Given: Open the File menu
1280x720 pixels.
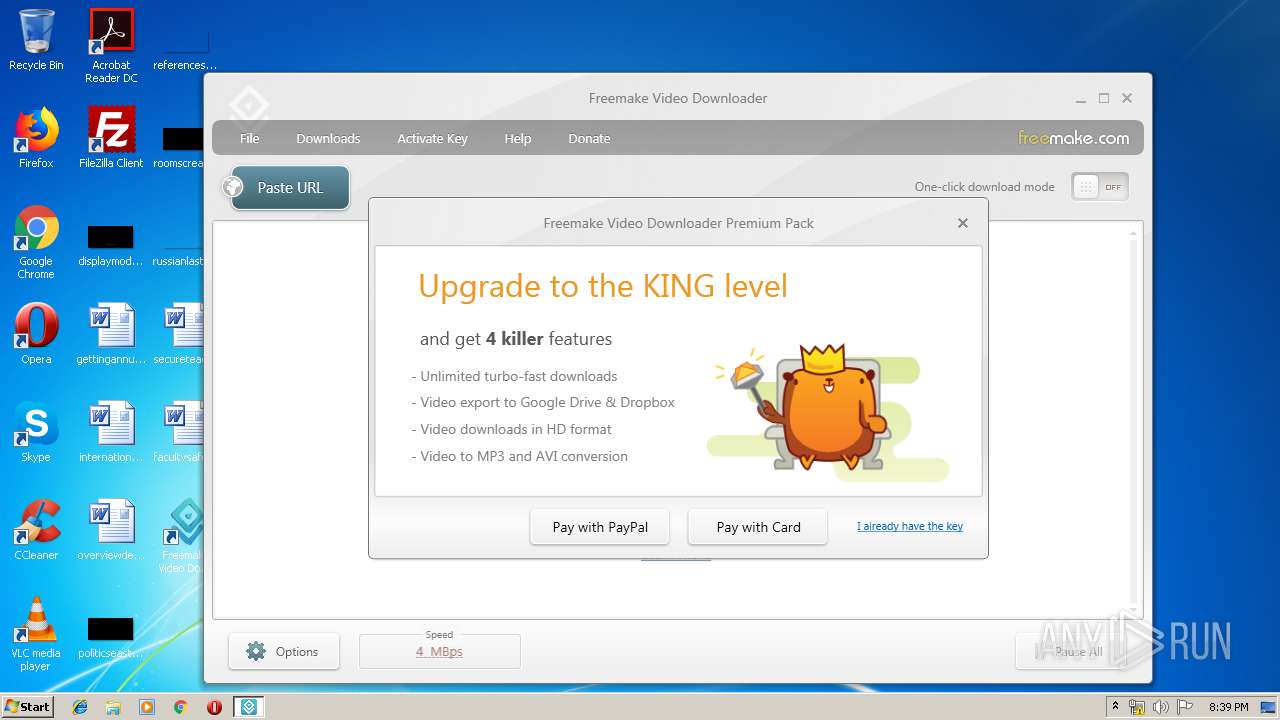Looking at the screenshot, I should (250, 138).
